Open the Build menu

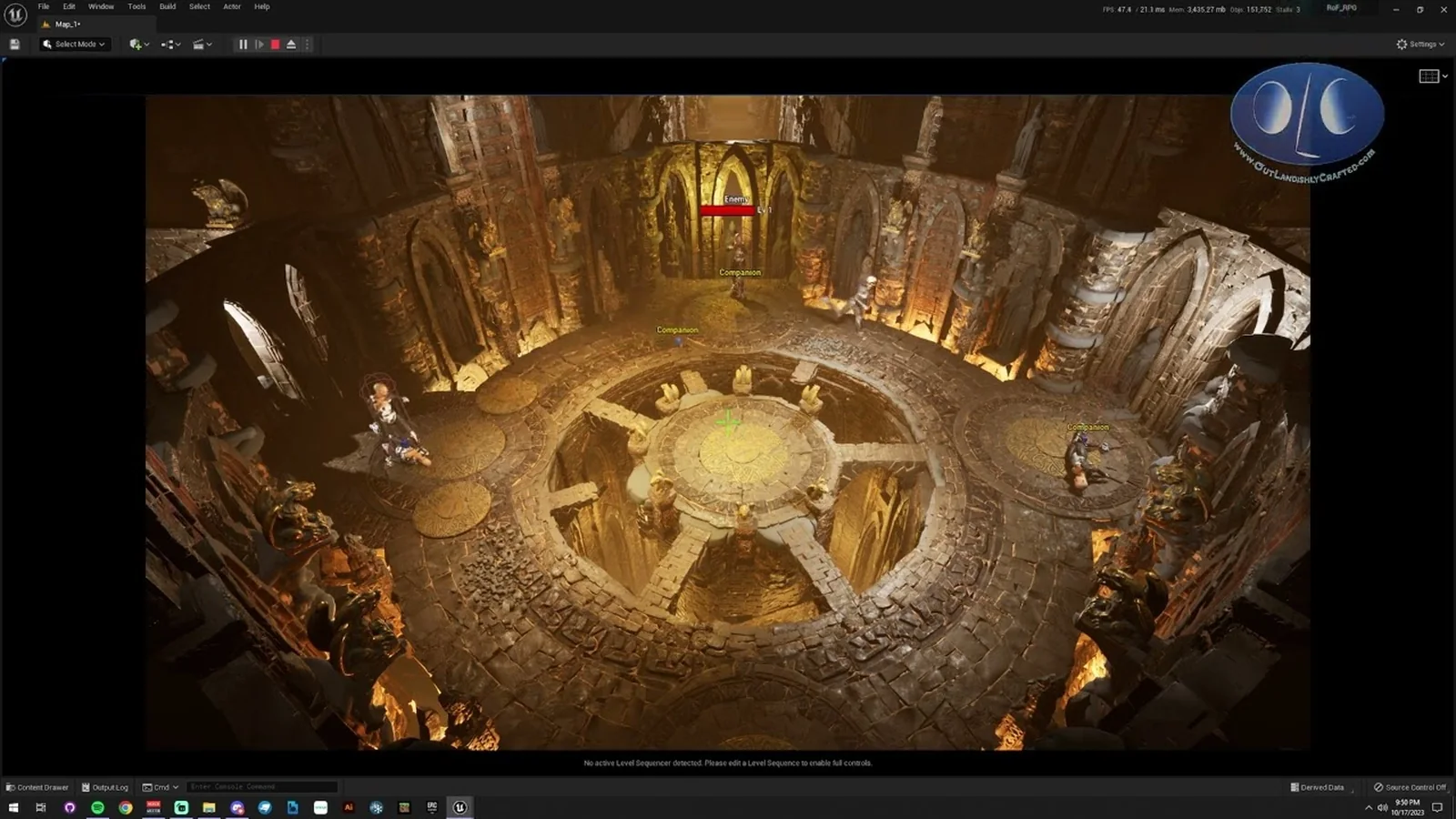click(167, 6)
